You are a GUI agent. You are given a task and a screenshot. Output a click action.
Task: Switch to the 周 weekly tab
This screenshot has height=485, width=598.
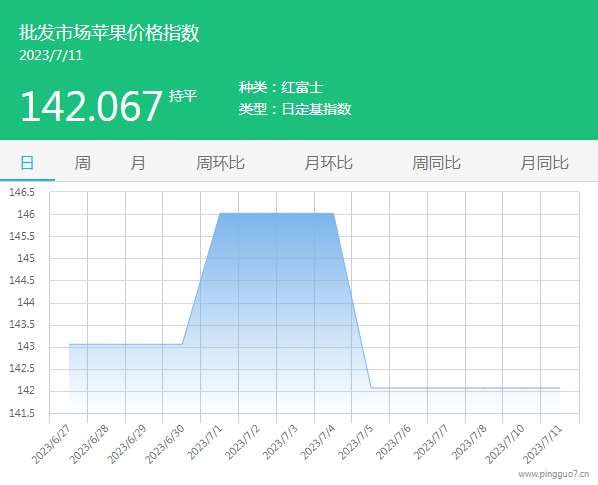(82, 163)
